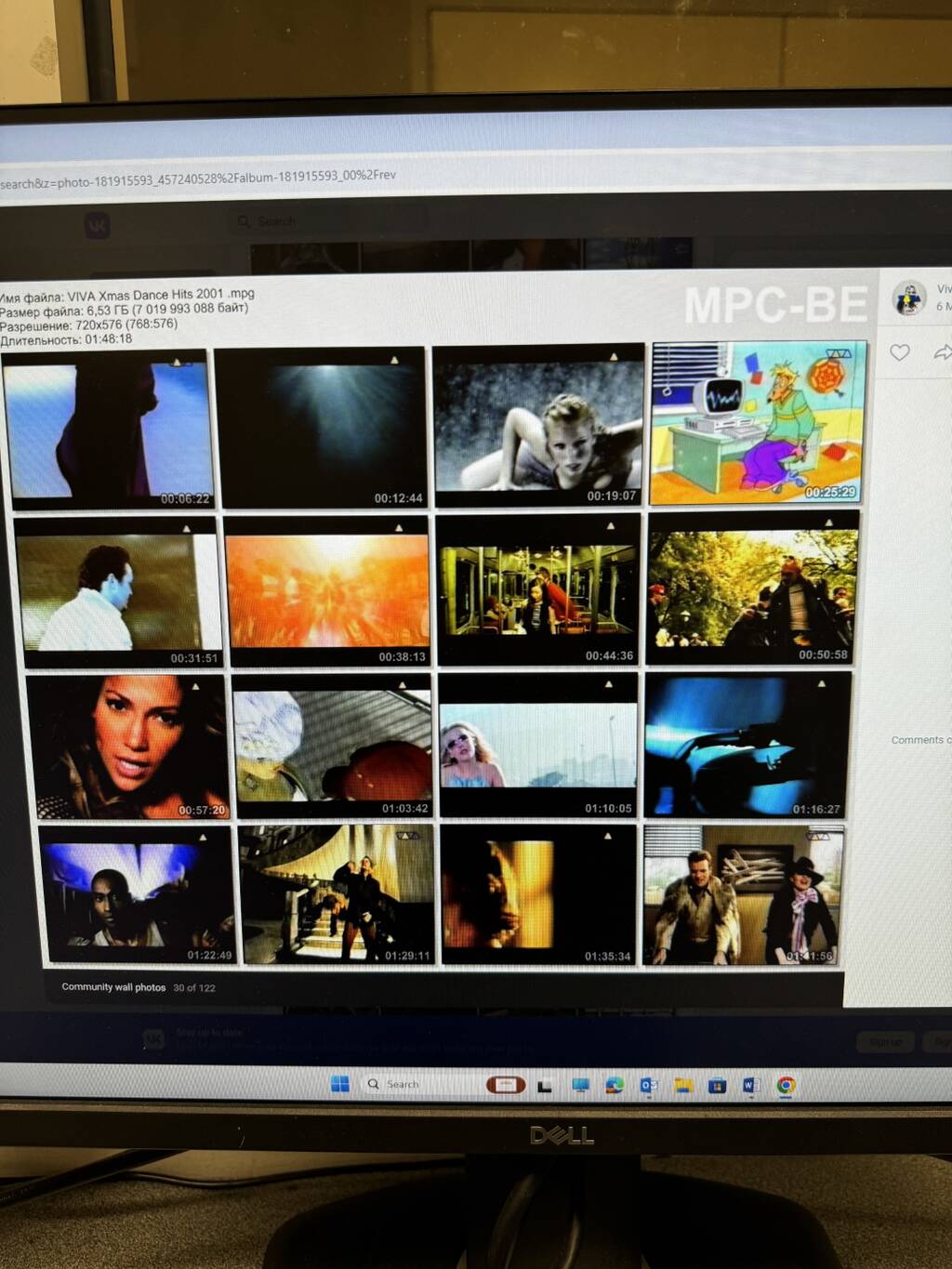Image resolution: width=952 pixels, height=1269 pixels.
Task: Click the train interior frame at 00:44:36
Action: point(538,590)
